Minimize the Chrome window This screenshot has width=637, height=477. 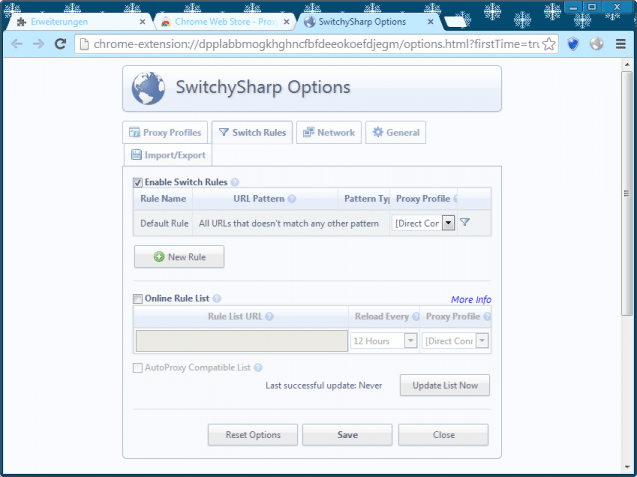[573, 7]
